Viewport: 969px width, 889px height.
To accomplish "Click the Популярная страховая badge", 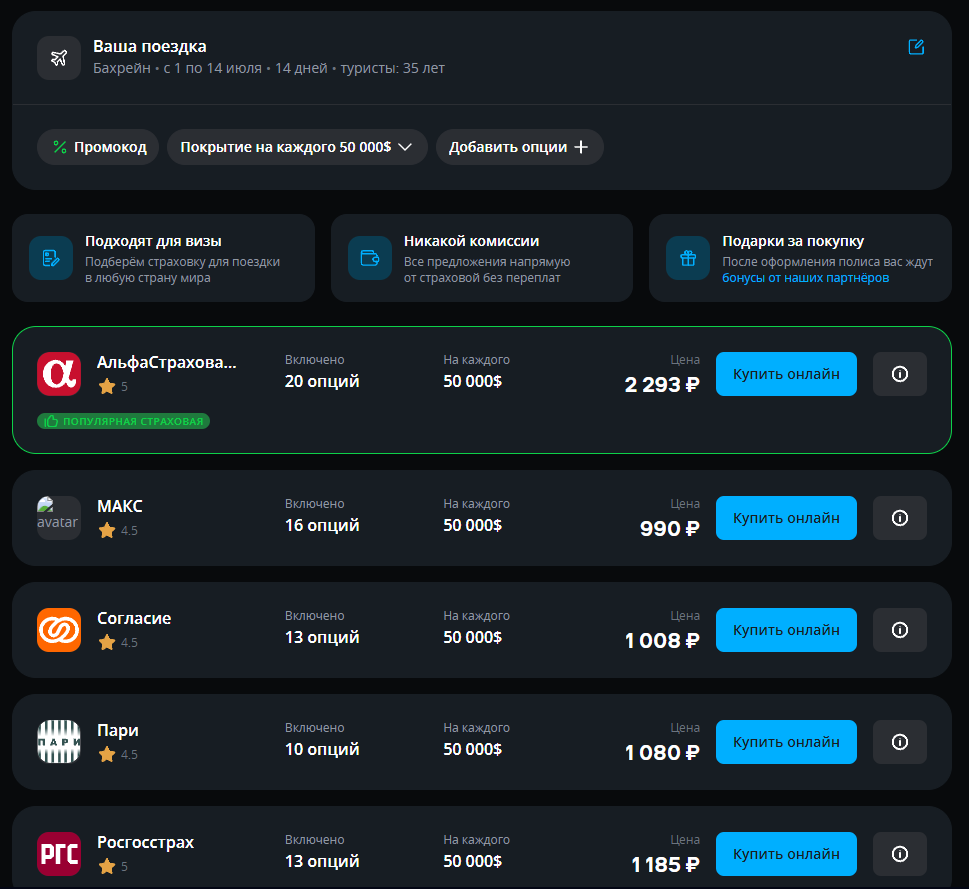I will click(x=124, y=421).
